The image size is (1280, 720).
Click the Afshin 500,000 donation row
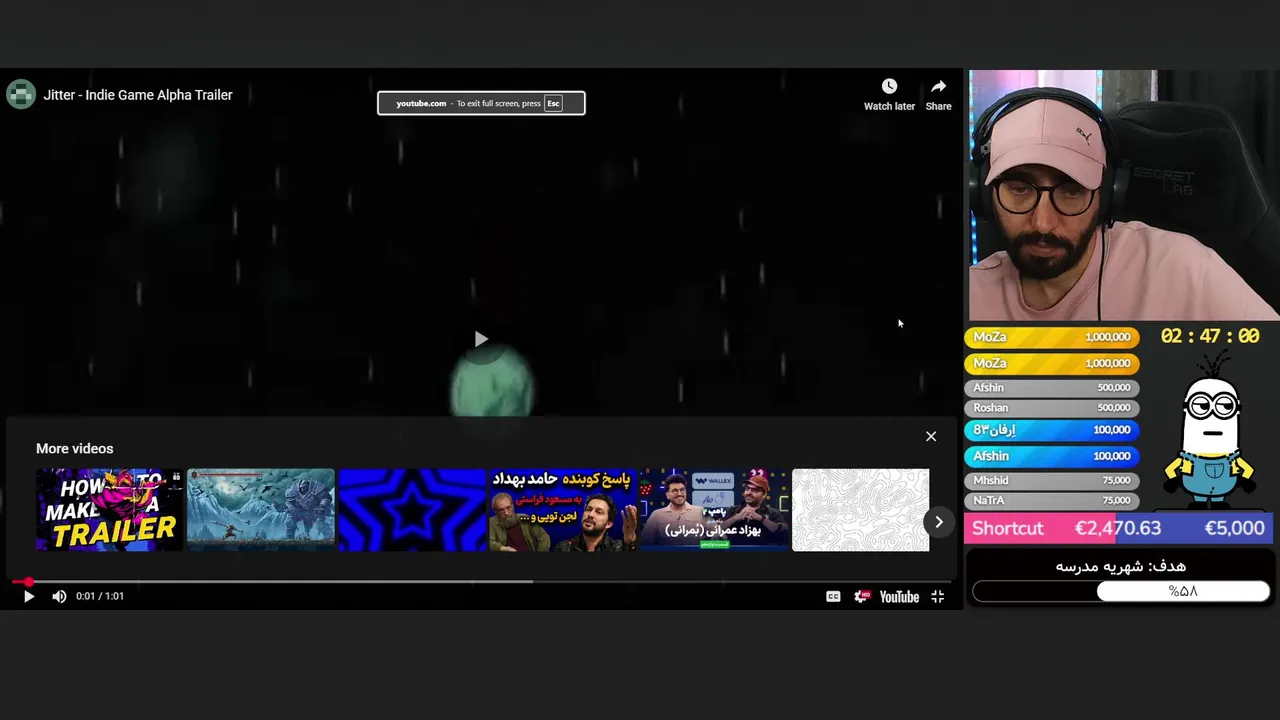point(1052,388)
